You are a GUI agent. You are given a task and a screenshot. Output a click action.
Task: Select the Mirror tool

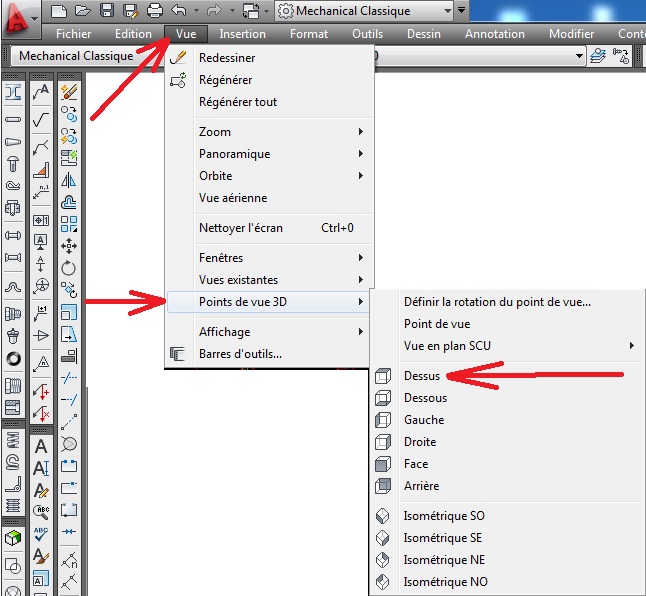[69, 180]
